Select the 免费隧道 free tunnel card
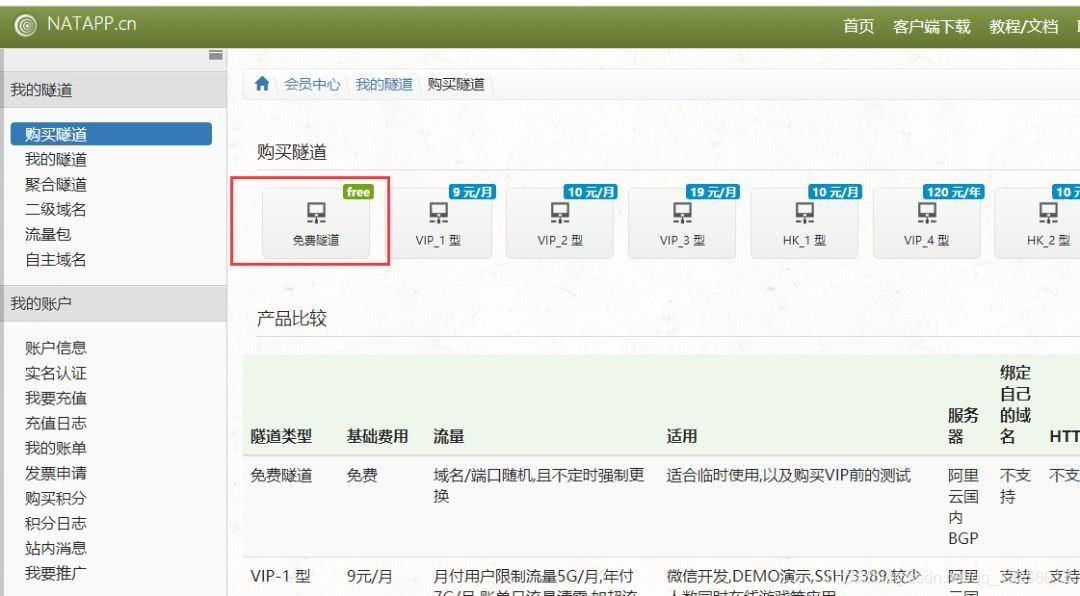This screenshot has height=596, width=1080. coord(315,223)
